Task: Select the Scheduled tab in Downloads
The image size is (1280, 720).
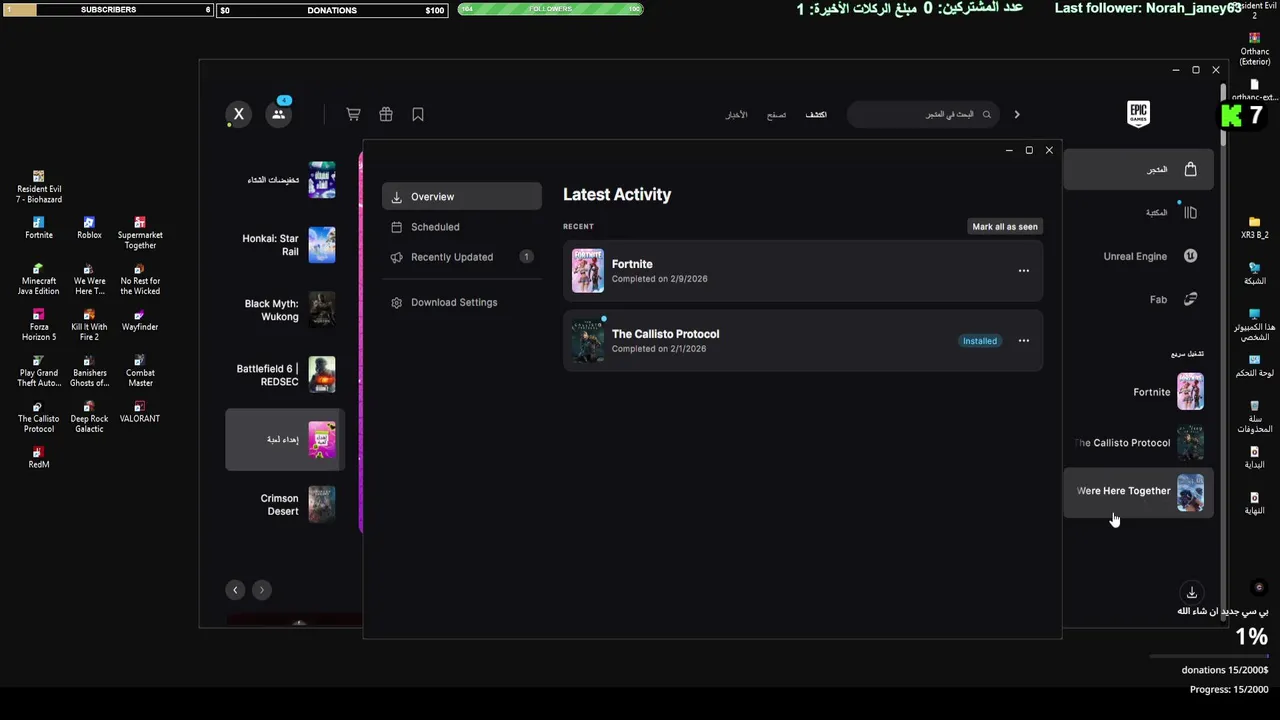Action: (x=462, y=227)
